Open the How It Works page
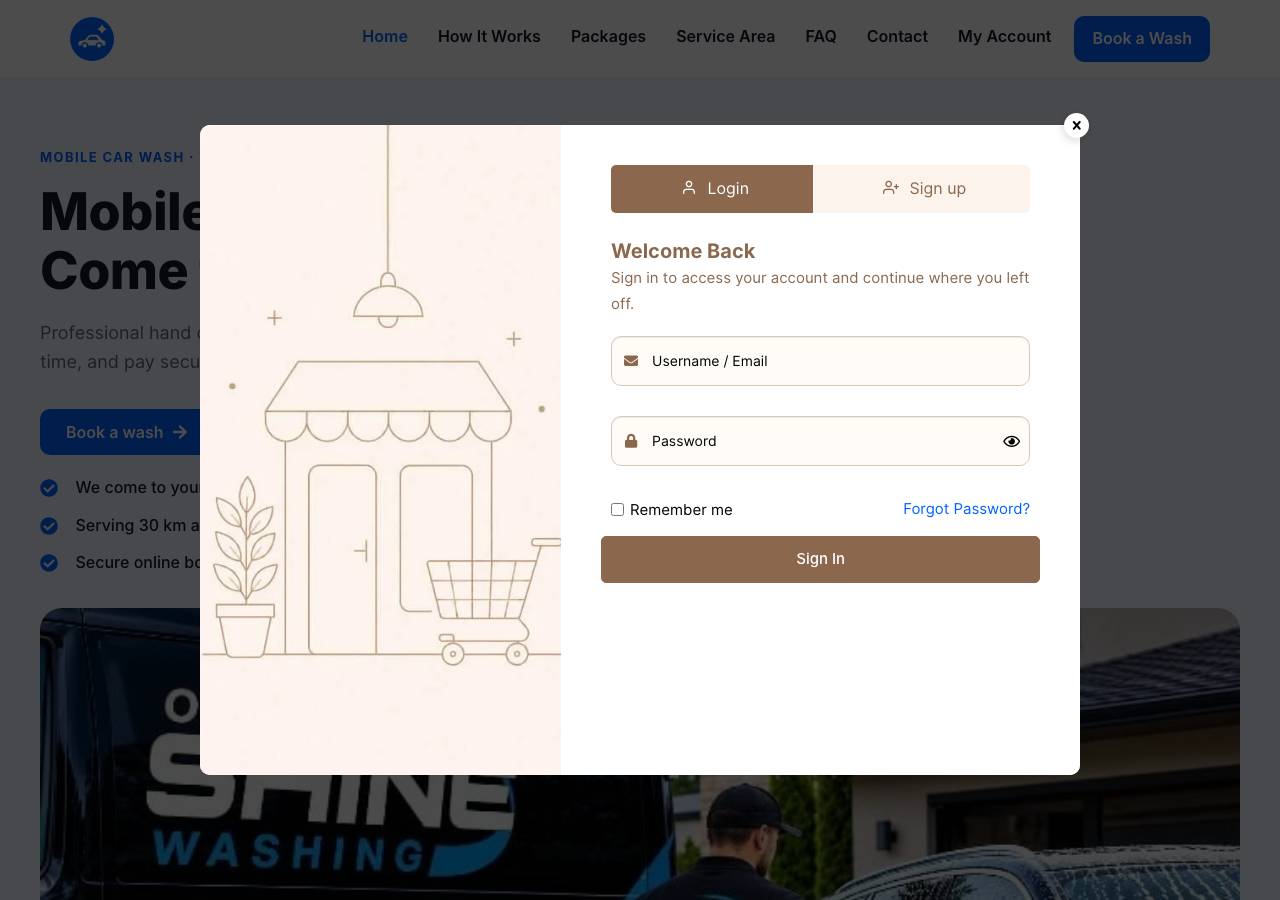 click(489, 37)
